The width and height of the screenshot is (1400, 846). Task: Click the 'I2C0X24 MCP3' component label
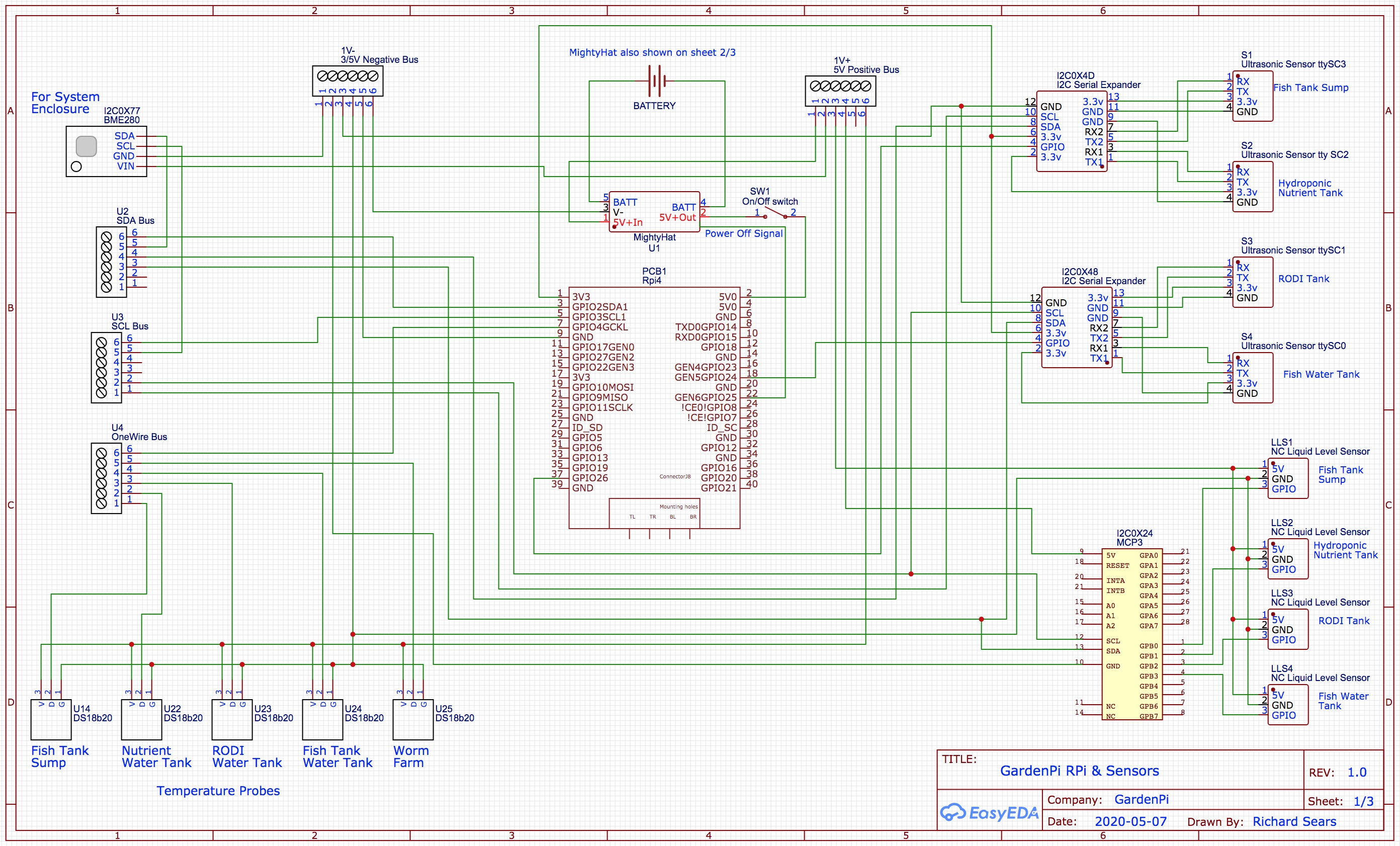[1134, 538]
